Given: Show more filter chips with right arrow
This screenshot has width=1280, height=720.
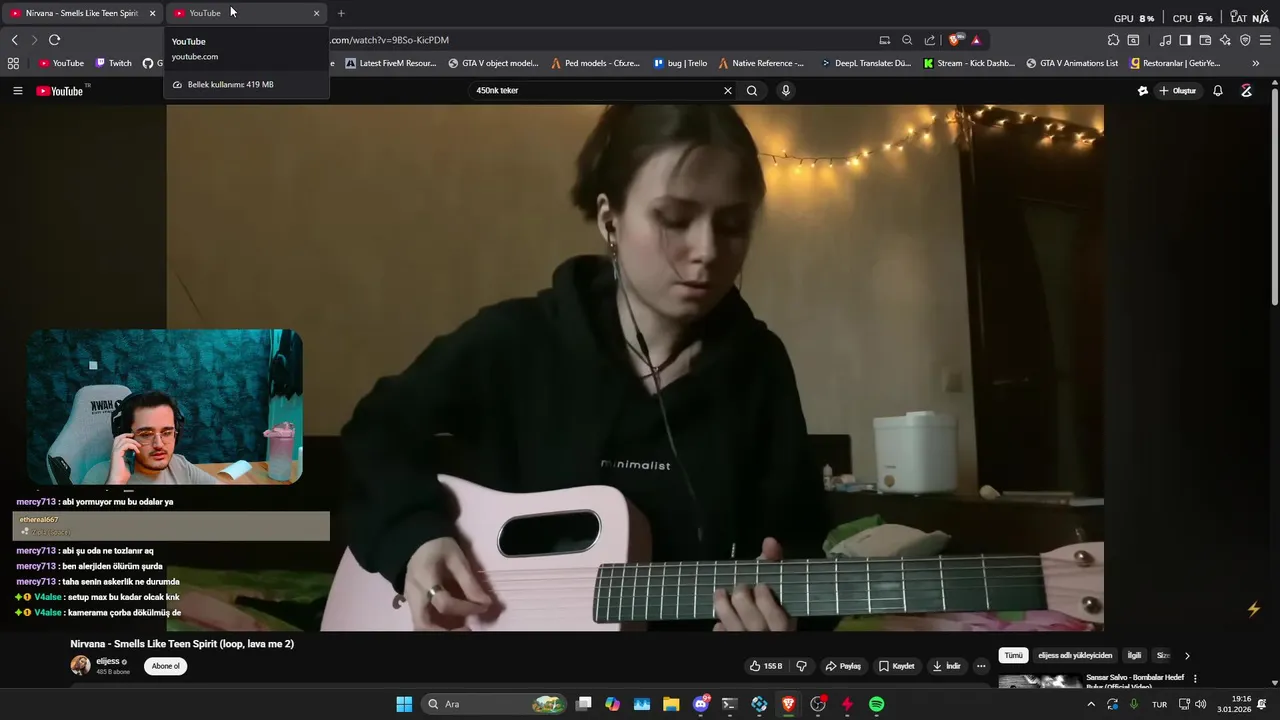Looking at the screenshot, I should coord(1187,656).
